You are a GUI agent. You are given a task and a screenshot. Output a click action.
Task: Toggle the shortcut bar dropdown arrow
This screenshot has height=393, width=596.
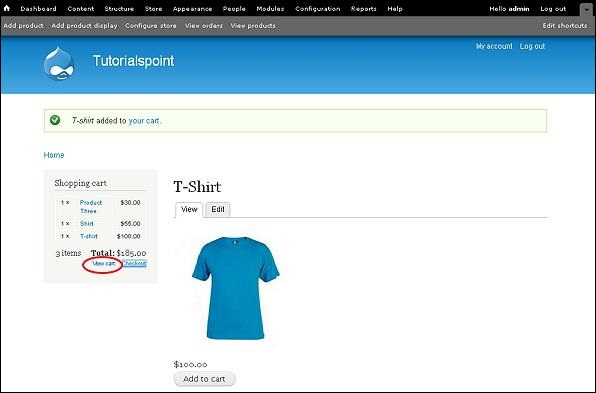(586, 10)
